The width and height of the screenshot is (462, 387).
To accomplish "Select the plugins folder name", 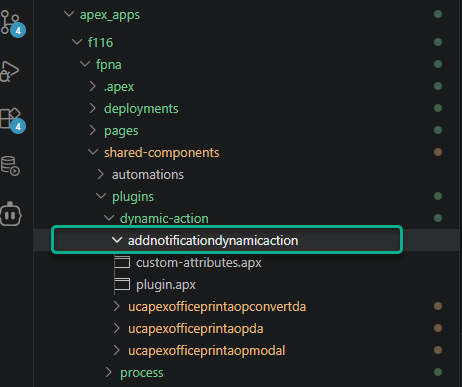I will coord(133,197).
